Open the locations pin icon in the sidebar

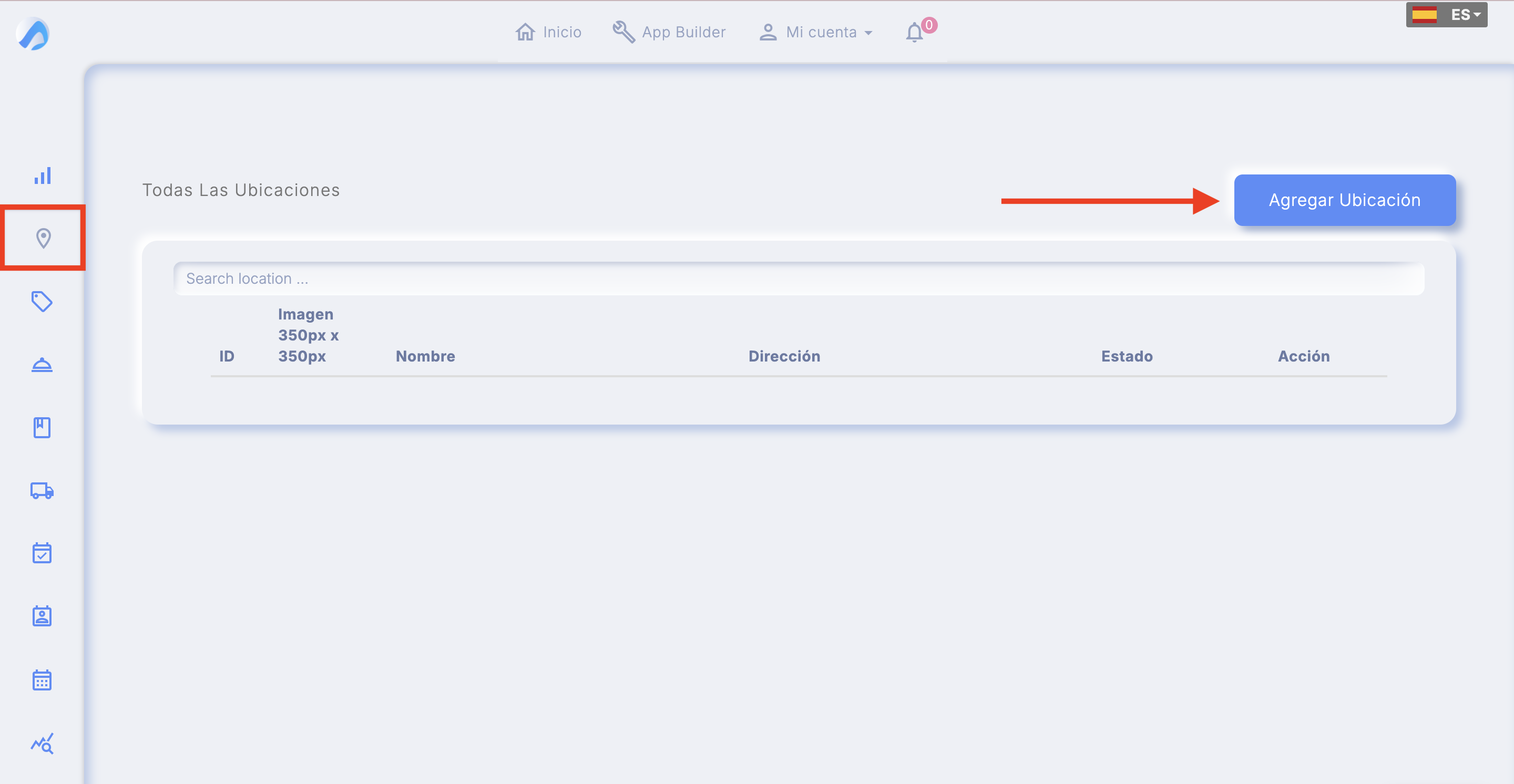(43, 238)
